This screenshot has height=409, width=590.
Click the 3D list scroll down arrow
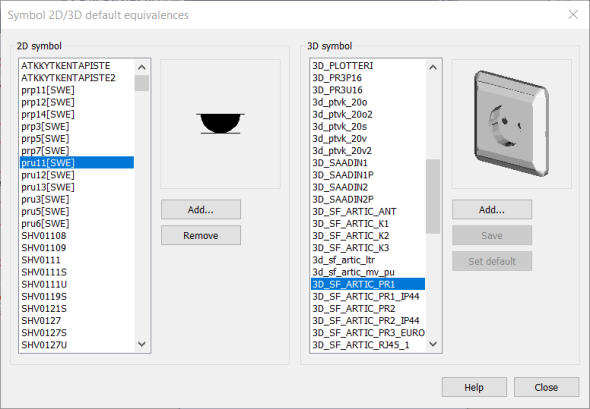tap(433, 344)
